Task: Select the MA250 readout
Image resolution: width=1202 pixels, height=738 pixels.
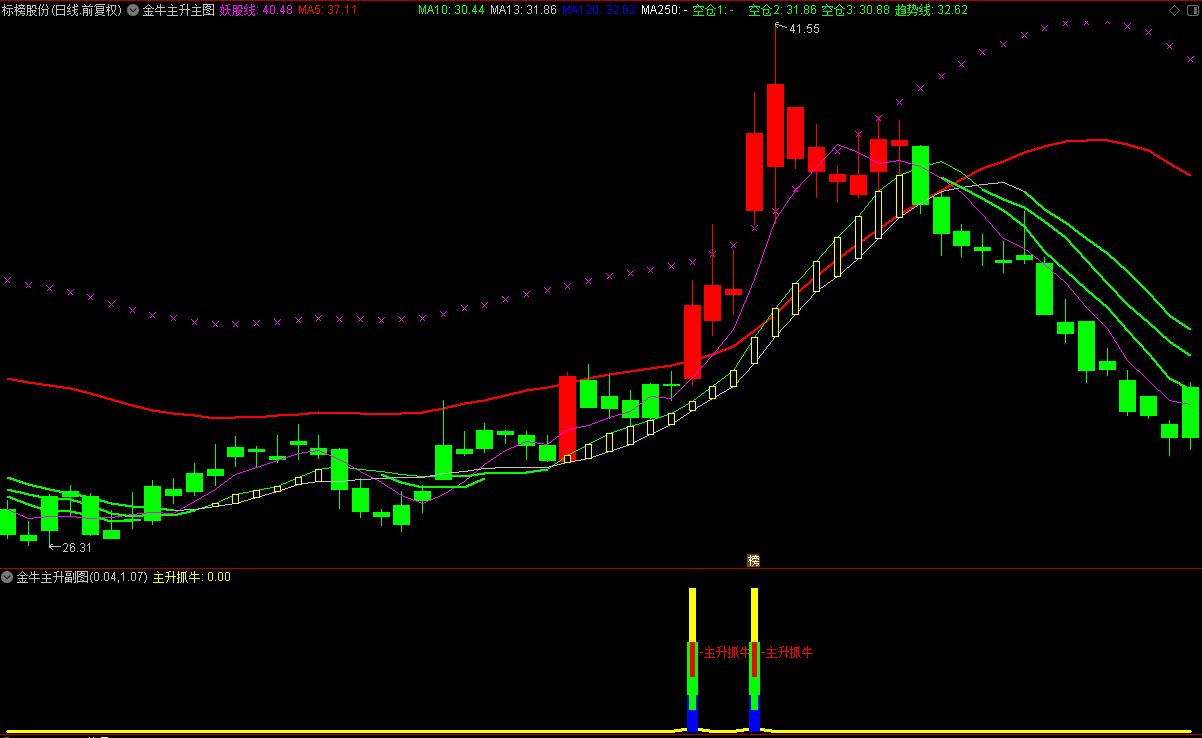Action: (x=664, y=10)
